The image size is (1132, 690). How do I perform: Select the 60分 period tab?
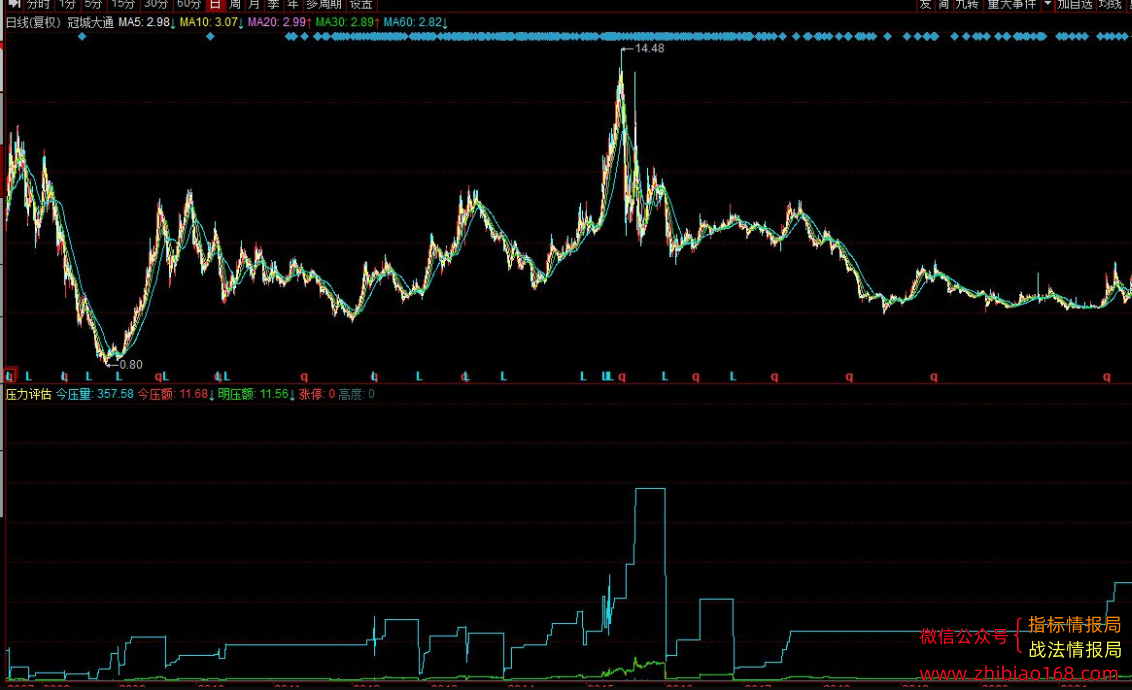coord(189,4)
